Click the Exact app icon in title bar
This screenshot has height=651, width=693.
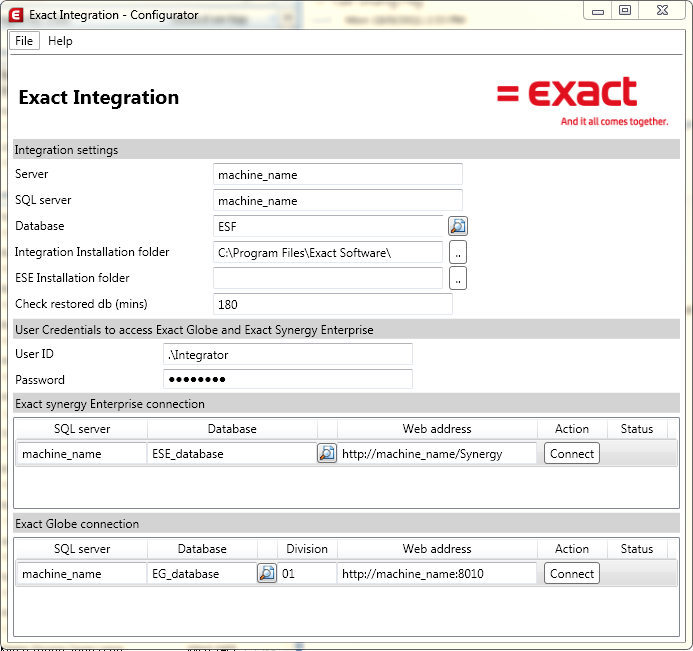click(x=16, y=15)
